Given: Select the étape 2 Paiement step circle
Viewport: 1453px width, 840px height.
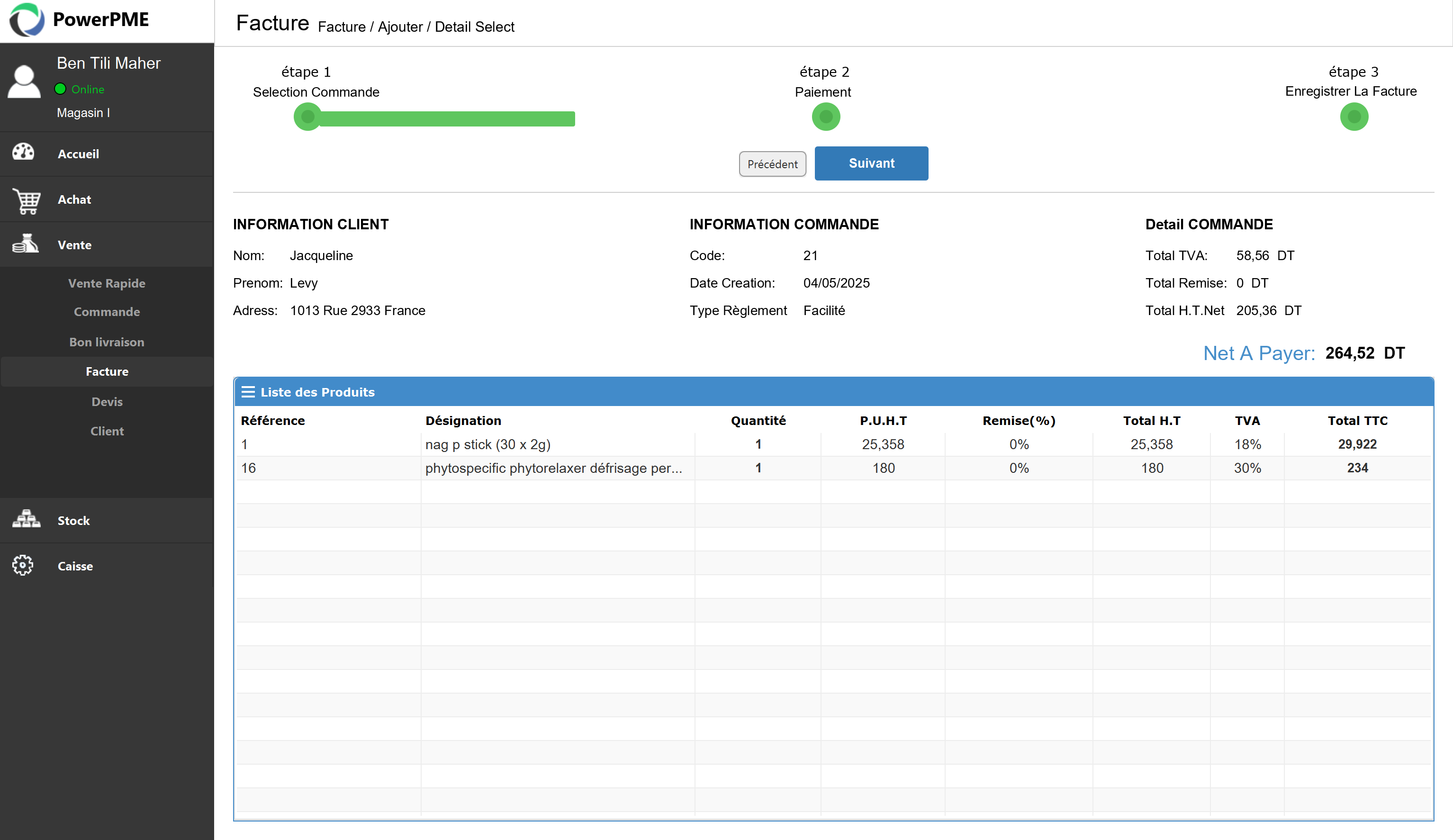Looking at the screenshot, I should (826, 117).
